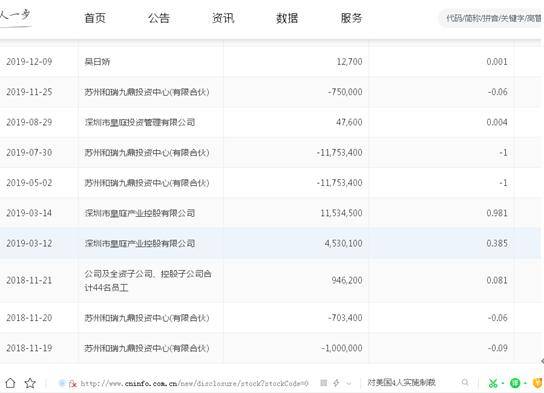Click the browser search box with 对美国4人实施制裁
544x393 pixels.
pos(401,383)
